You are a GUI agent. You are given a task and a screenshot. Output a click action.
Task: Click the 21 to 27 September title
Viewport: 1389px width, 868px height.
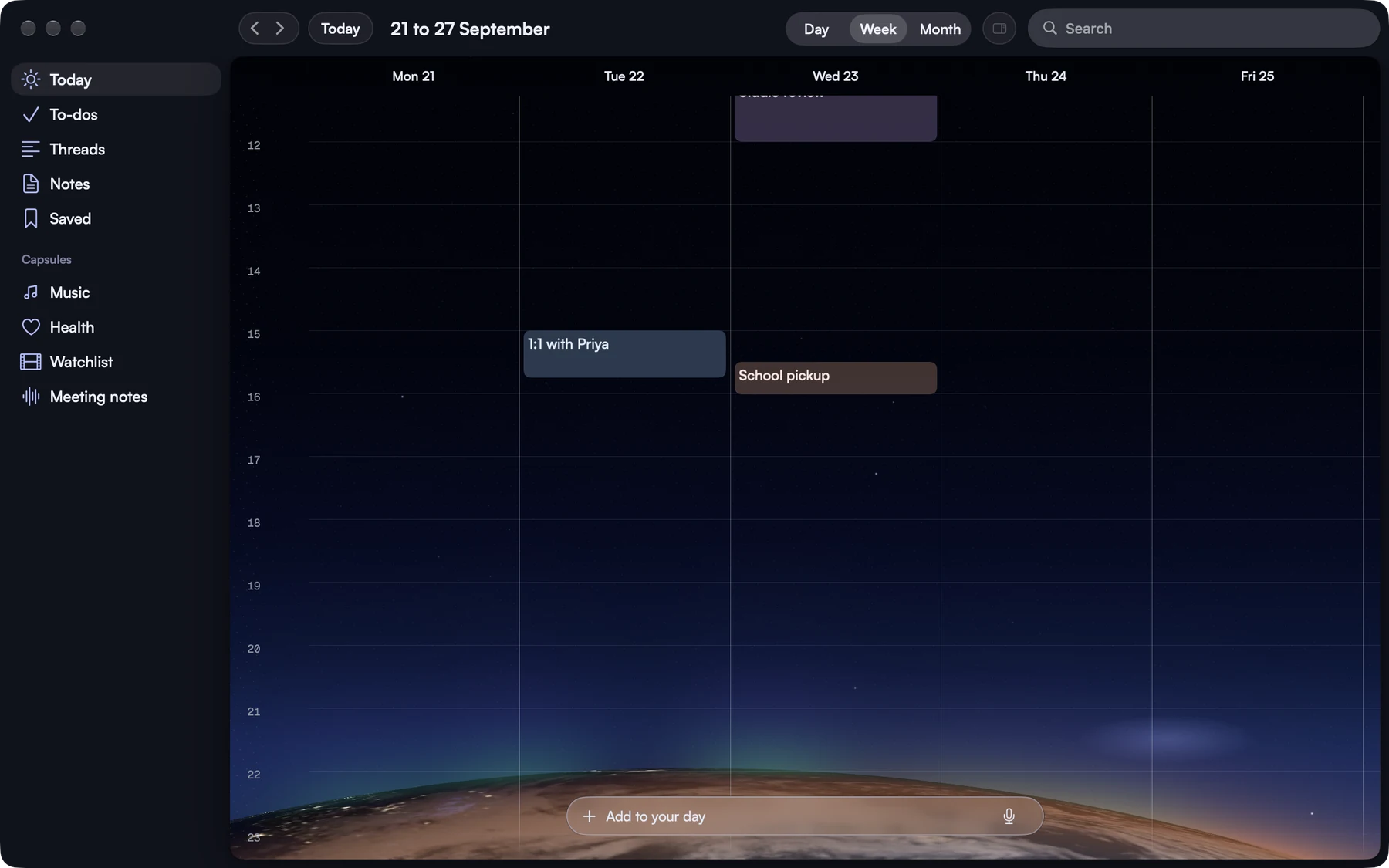(470, 29)
